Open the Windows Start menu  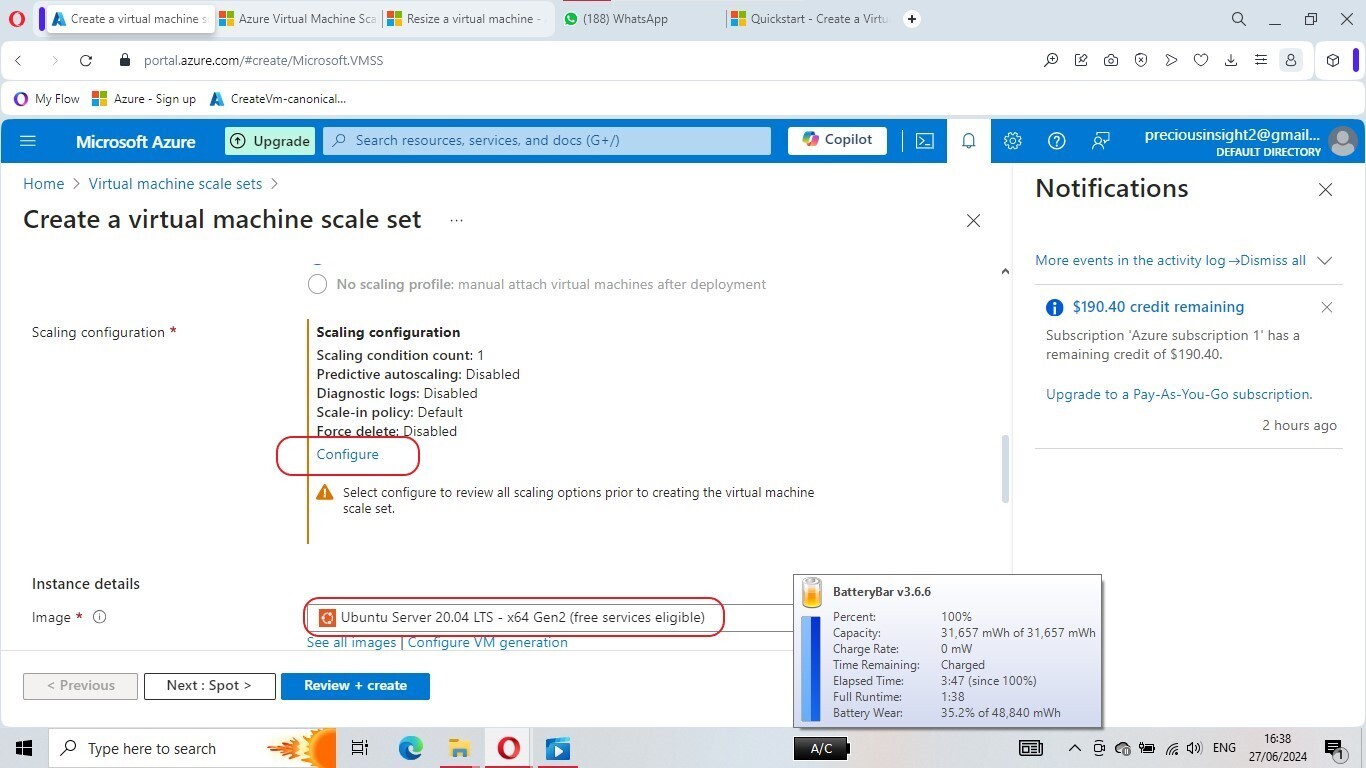pyautogui.click(x=23, y=748)
